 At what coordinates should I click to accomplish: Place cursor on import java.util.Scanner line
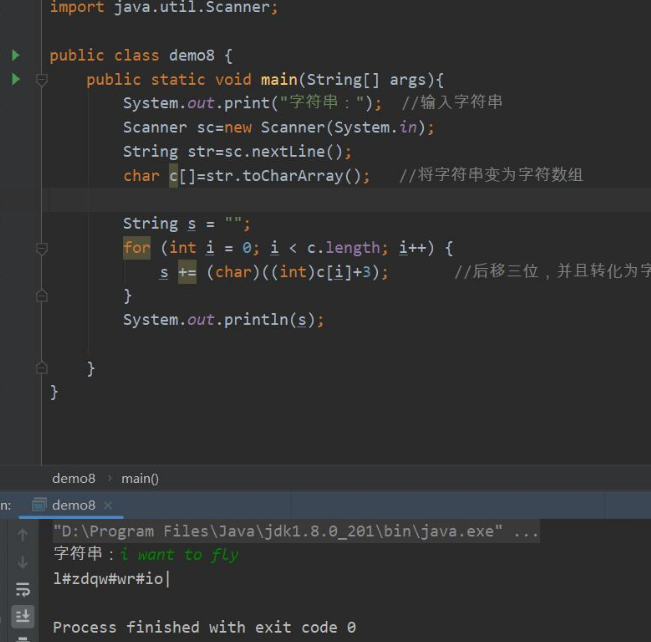point(164,7)
